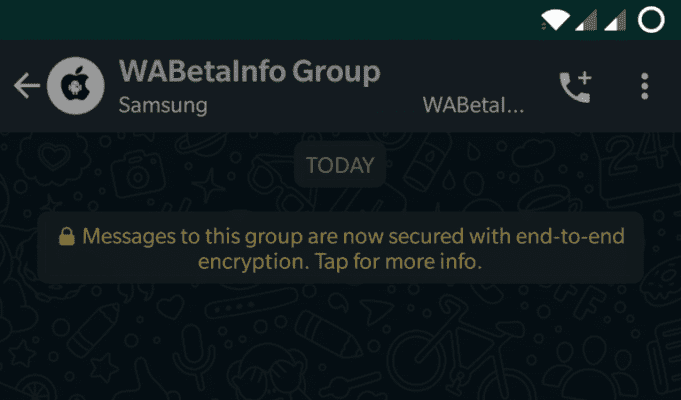Tap the camera doodle in chat wallpaper
Screen dimensions: 681x400
138,174
